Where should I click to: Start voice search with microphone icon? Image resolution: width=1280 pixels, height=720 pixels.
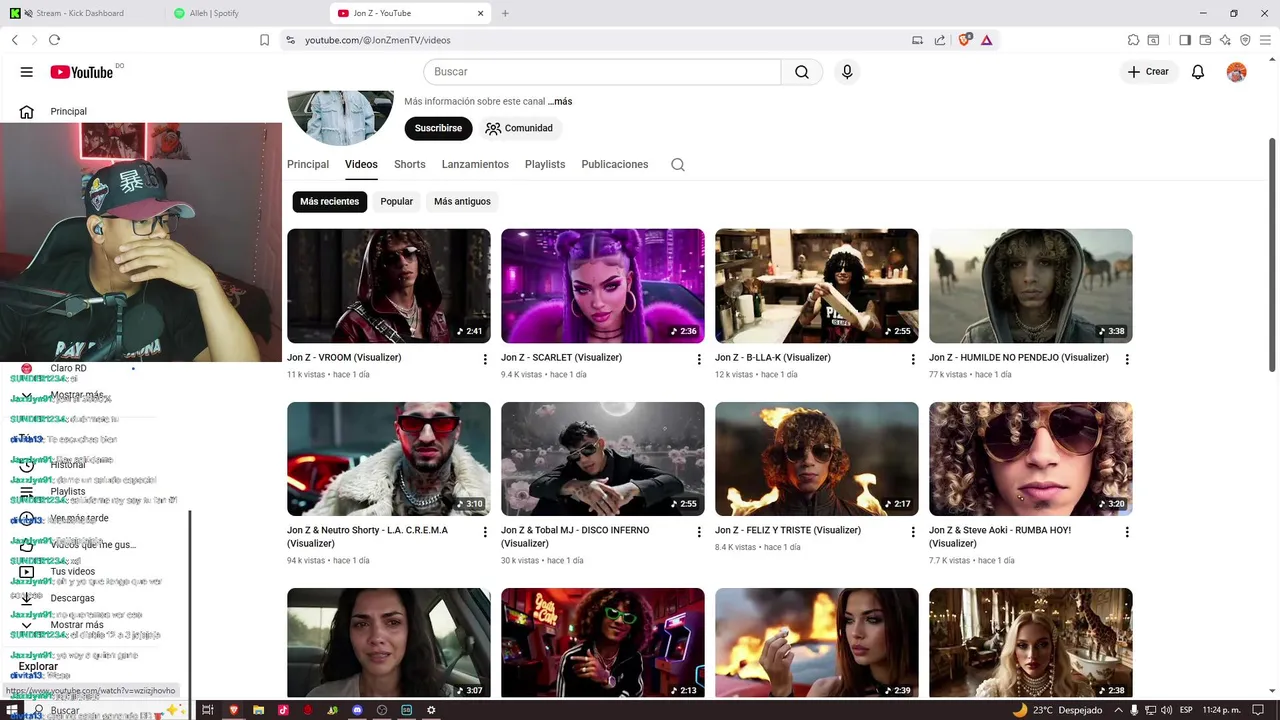(x=847, y=72)
